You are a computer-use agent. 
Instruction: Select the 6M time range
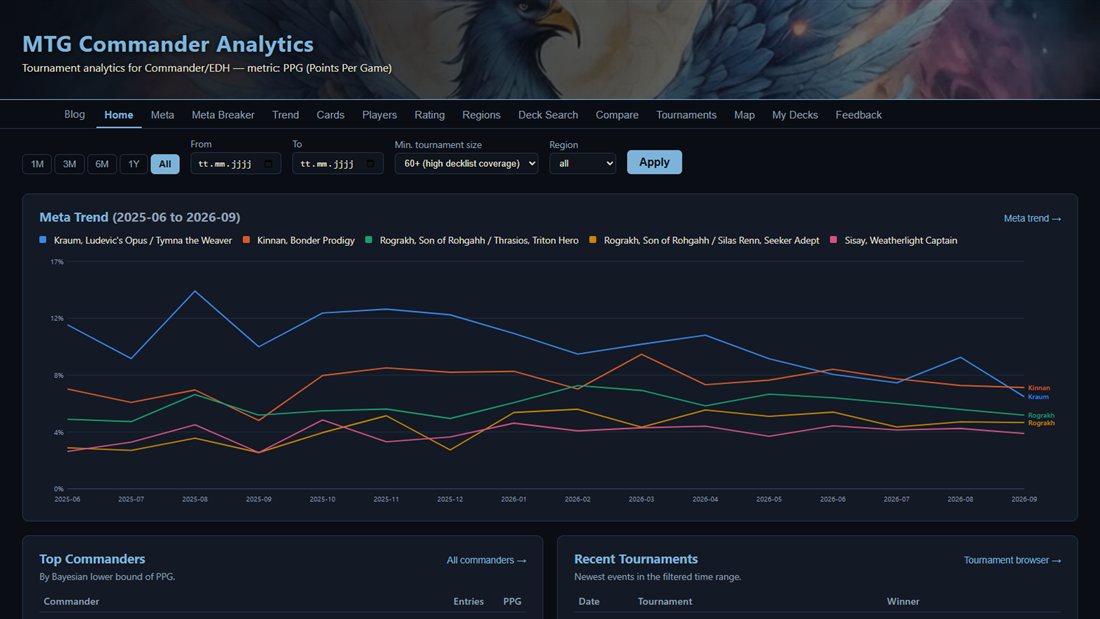coord(102,164)
